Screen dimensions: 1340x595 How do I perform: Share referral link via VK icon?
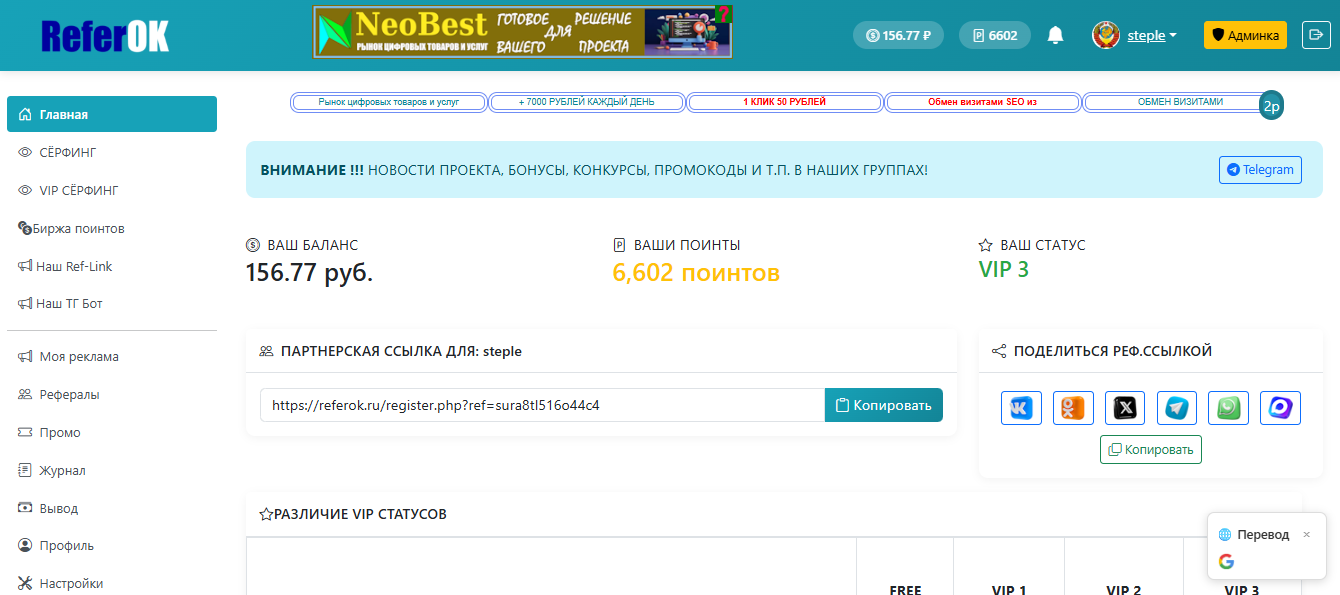click(x=1021, y=408)
